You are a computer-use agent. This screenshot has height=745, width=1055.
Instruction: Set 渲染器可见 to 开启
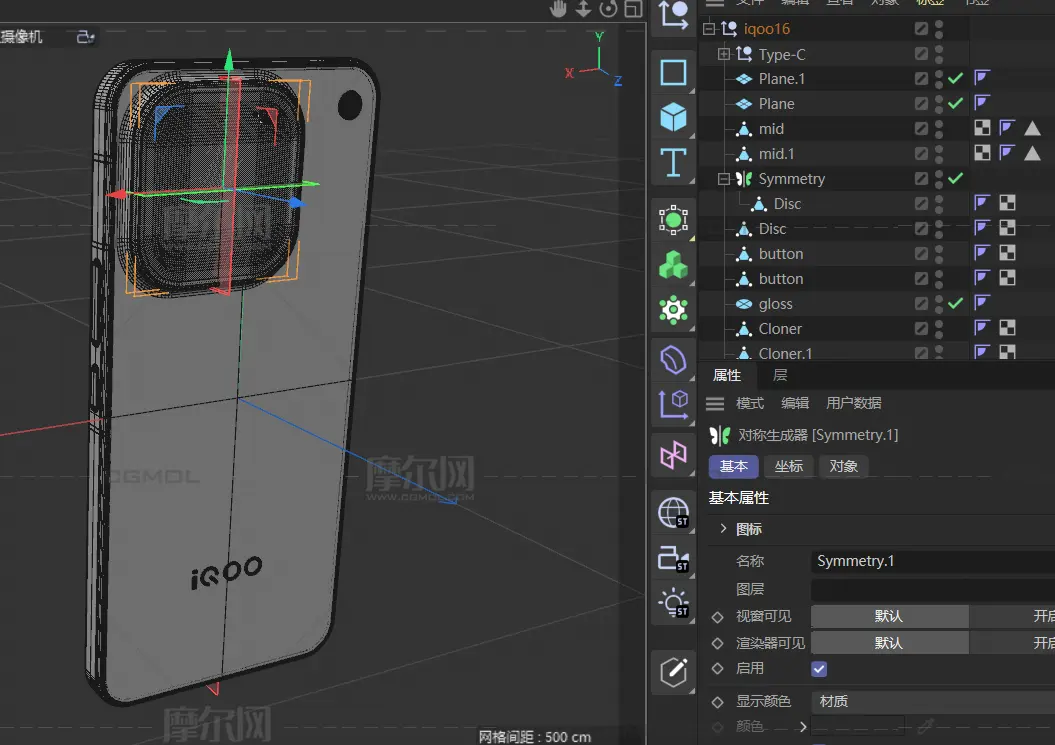(1012, 643)
